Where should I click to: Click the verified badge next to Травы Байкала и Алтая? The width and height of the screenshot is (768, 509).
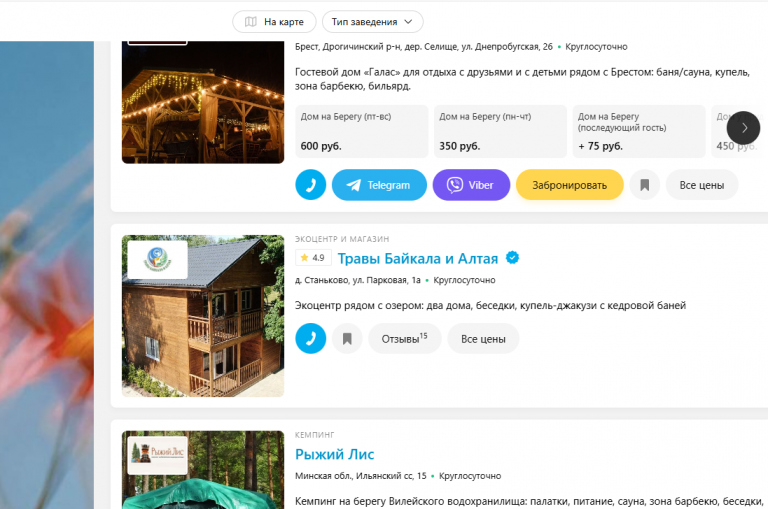[x=512, y=257]
